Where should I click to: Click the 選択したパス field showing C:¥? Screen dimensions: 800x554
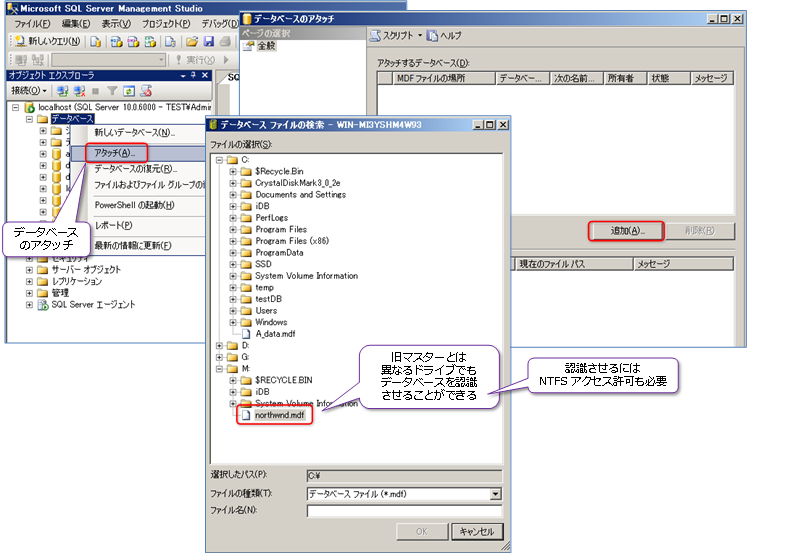(x=404, y=476)
